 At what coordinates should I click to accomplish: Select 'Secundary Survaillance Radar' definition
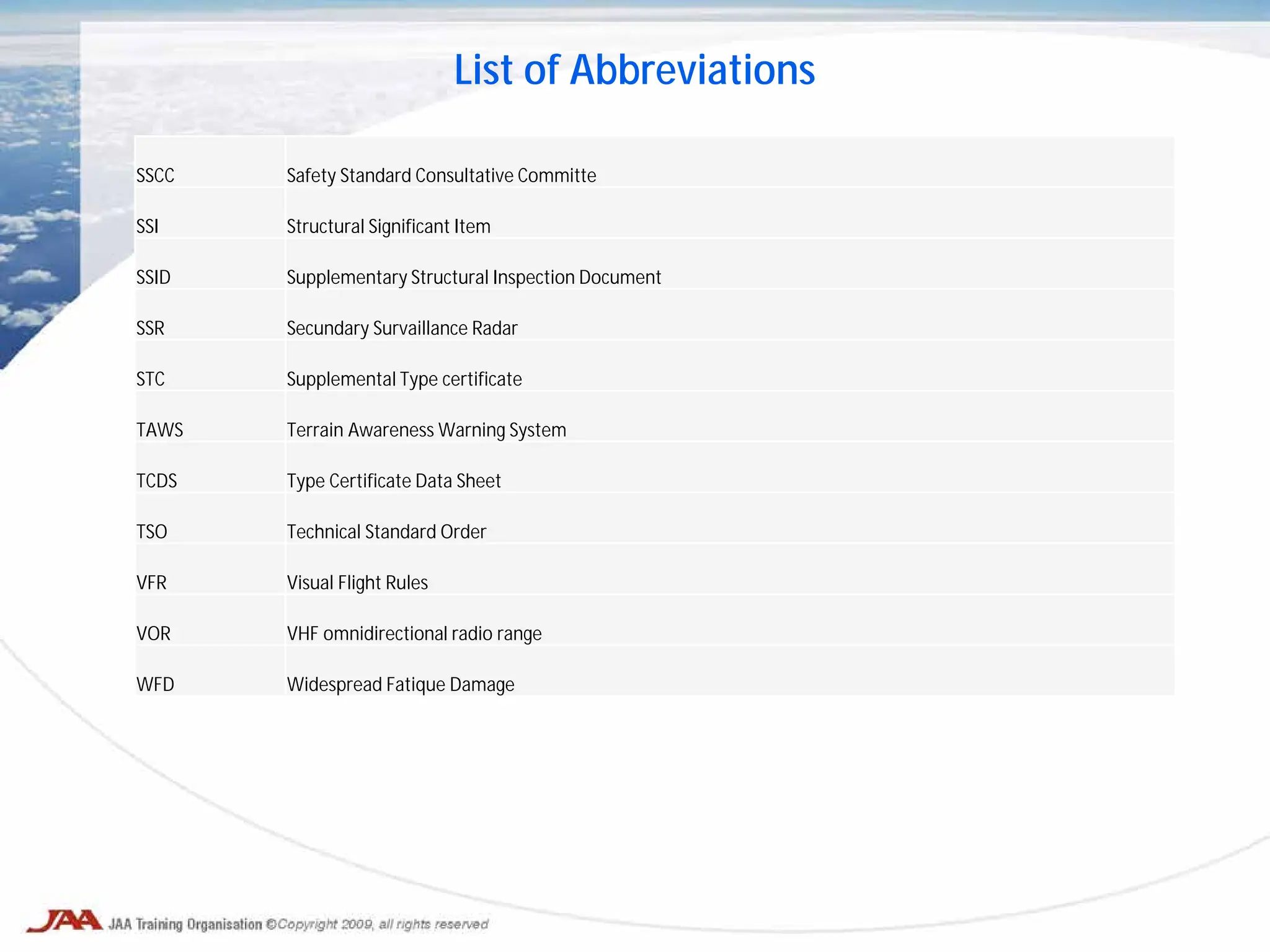[x=402, y=328]
